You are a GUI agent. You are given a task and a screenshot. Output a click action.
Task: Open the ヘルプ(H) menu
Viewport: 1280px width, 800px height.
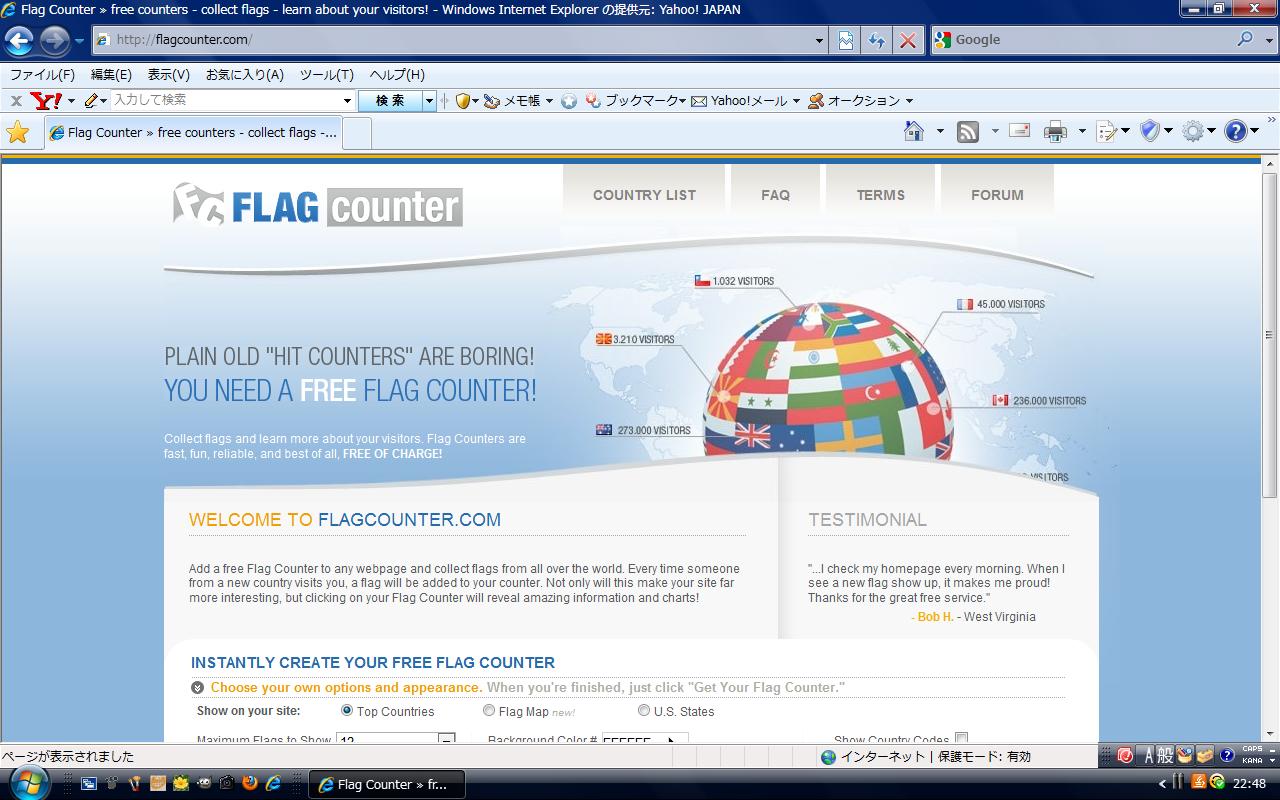pyautogui.click(x=397, y=74)
